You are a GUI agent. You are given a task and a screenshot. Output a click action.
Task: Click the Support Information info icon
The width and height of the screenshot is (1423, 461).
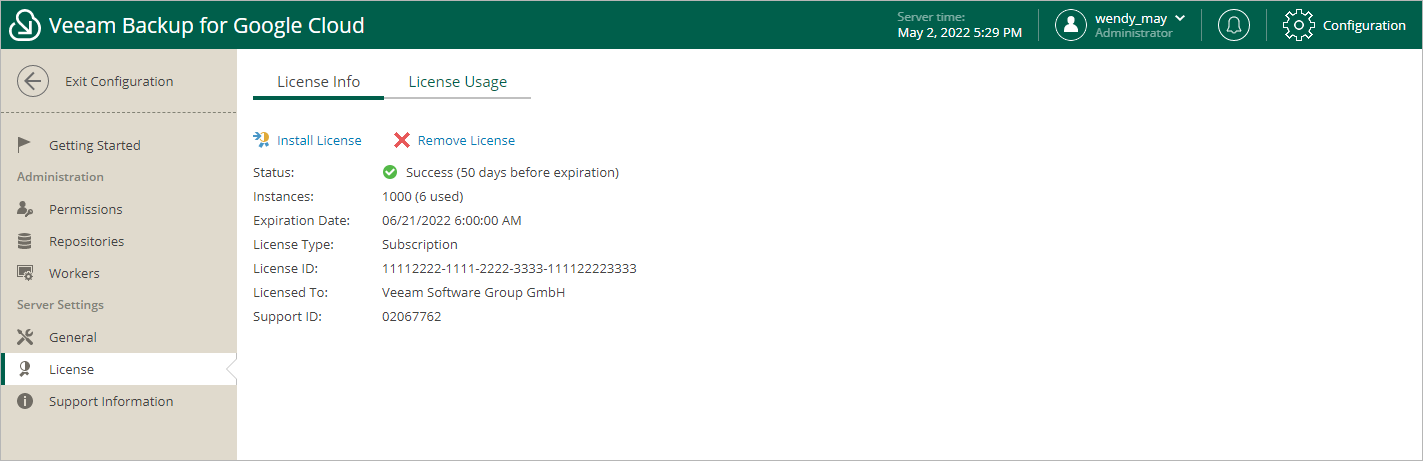[x=26, y=401]
